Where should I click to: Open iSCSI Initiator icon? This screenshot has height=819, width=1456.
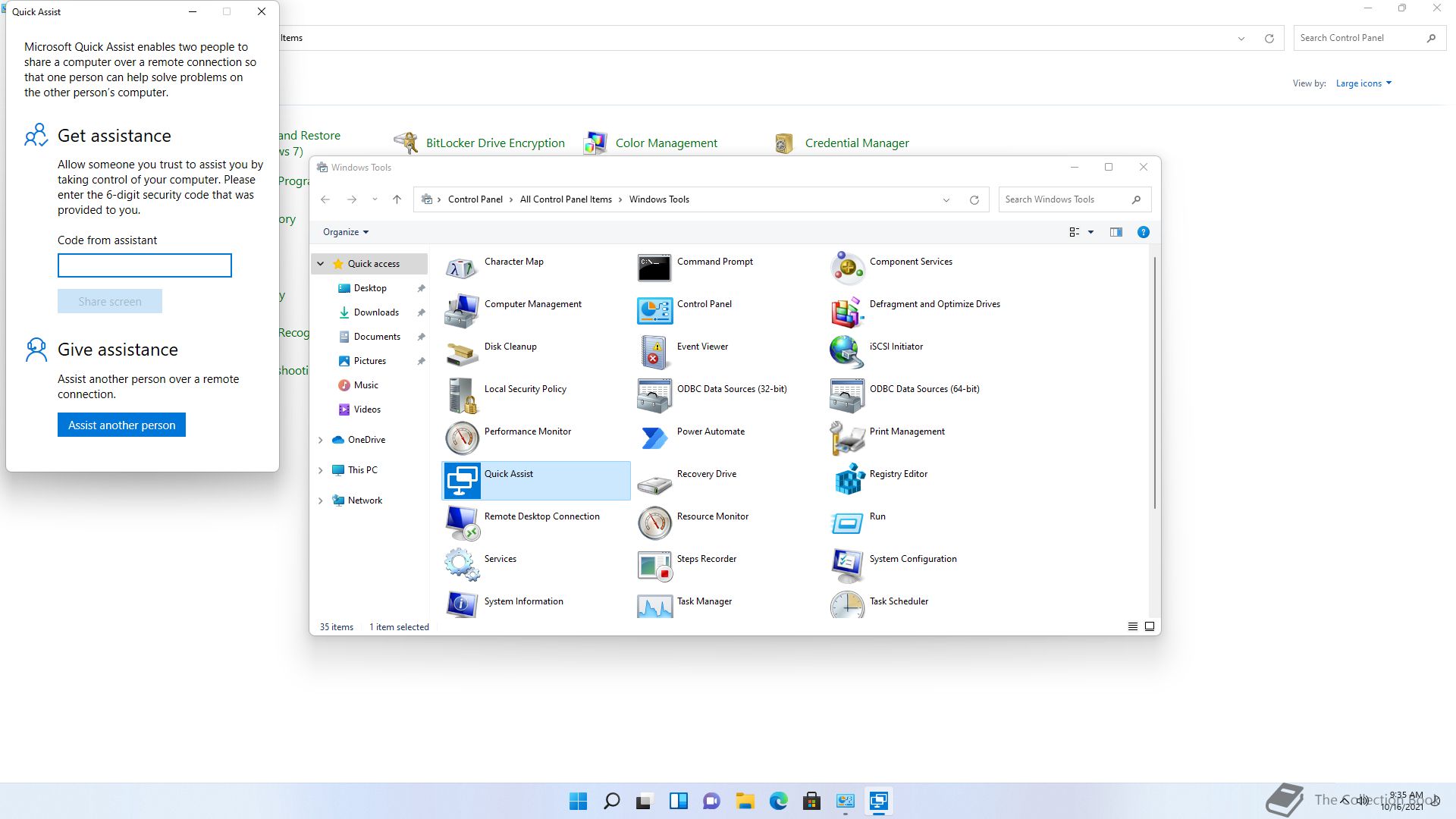click(x=846, y=353)
